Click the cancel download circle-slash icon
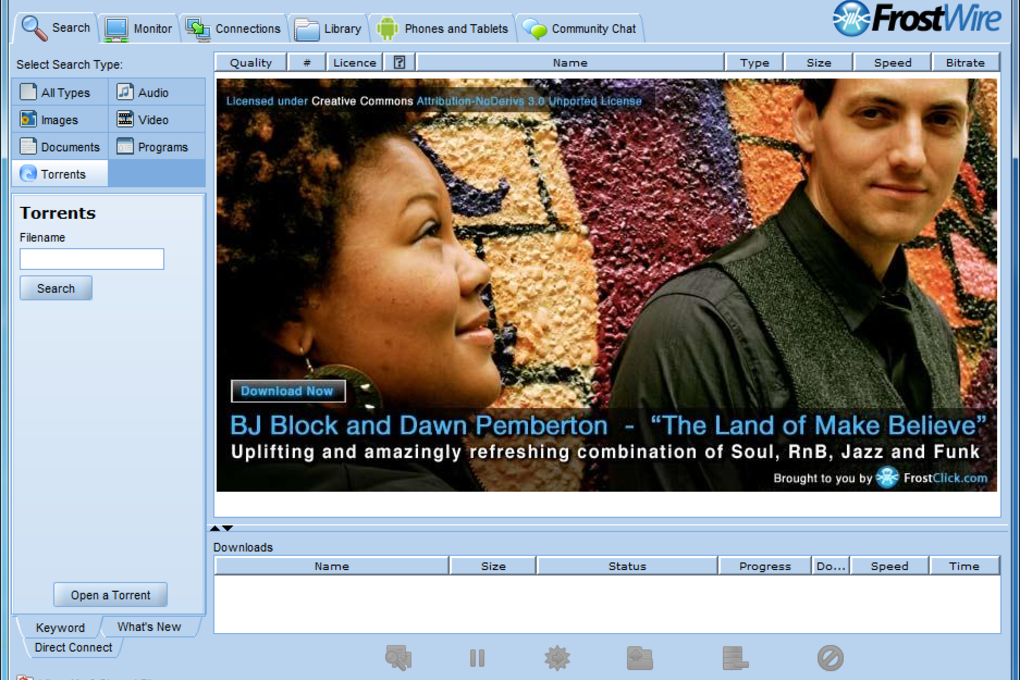1020x680 pixels. pos(830,658)
